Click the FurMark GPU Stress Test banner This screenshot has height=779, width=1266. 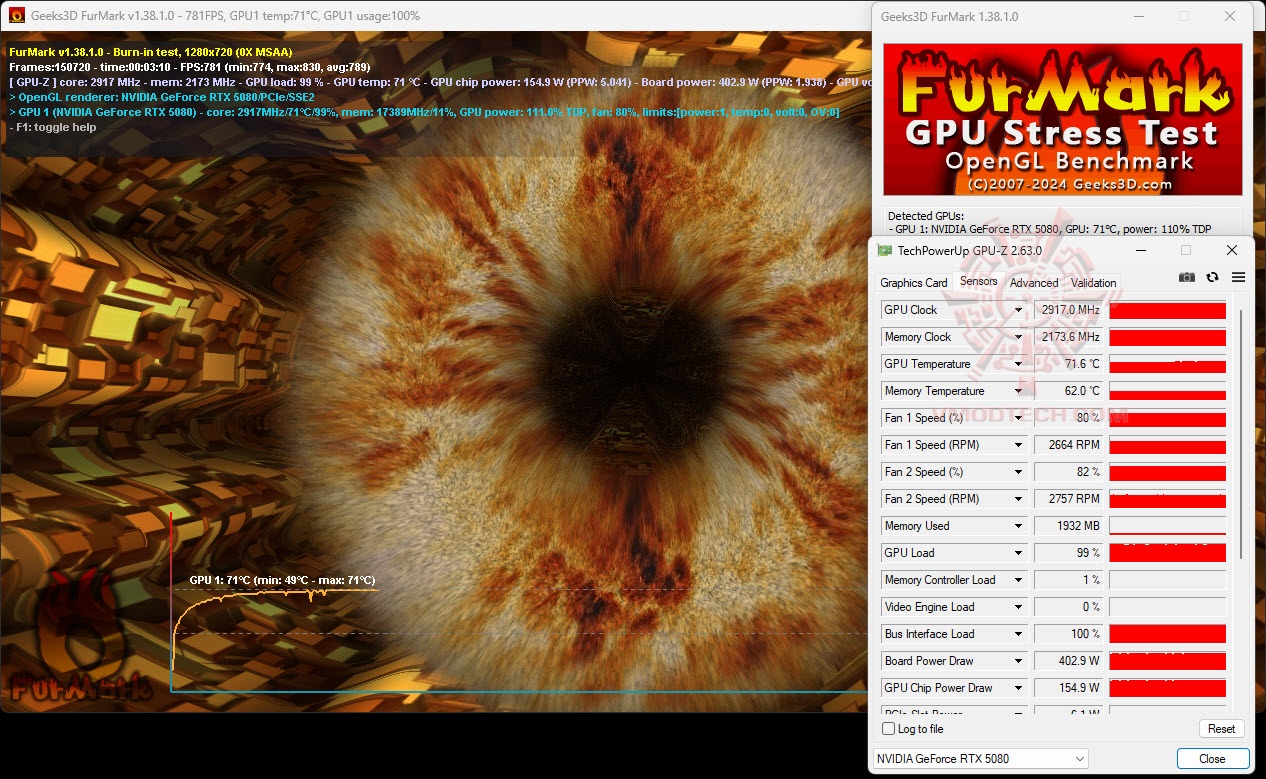[1063, 119]
